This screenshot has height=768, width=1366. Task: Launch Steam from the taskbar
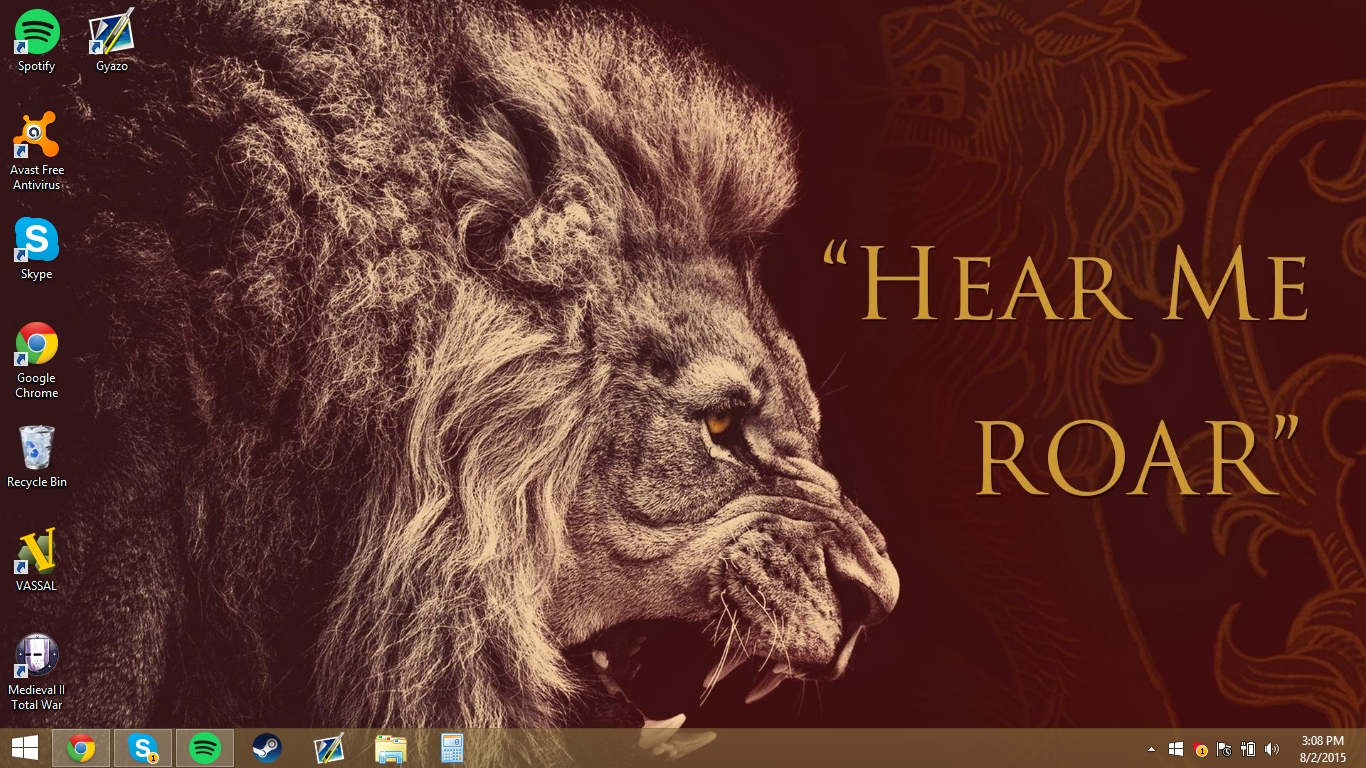267,748
